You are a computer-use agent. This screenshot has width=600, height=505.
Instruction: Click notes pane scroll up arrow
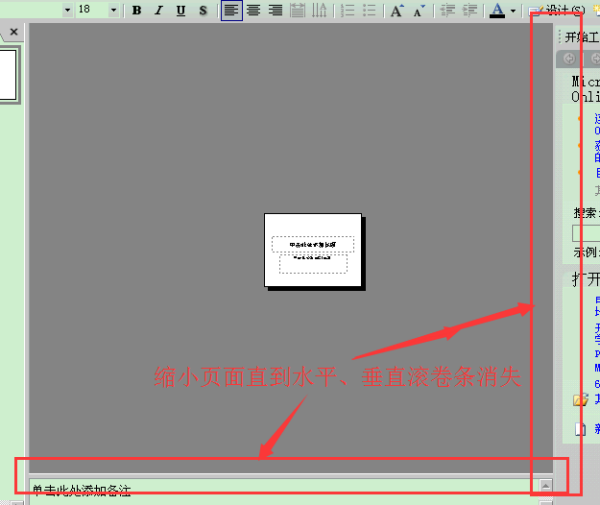click(x=546, y=486)
